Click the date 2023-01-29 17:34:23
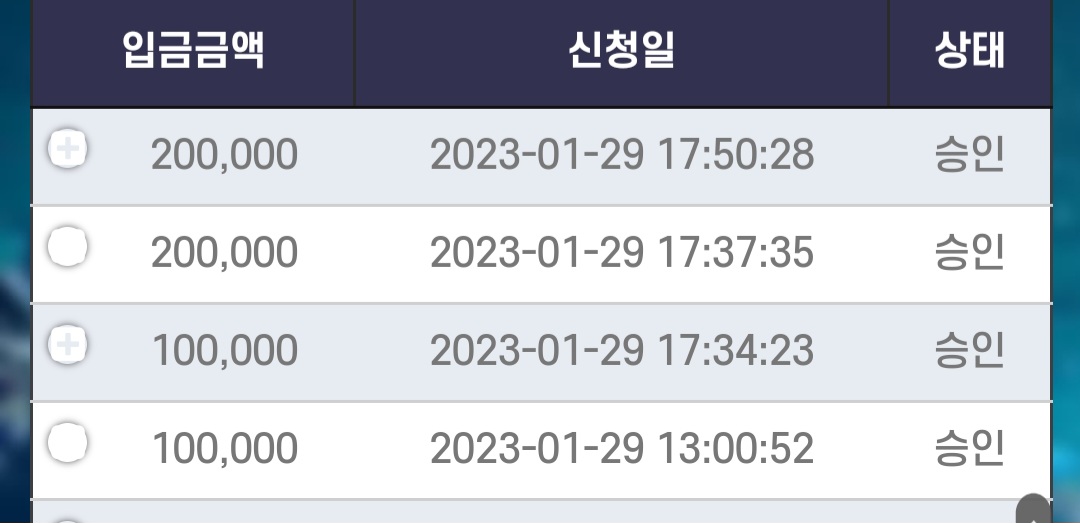Viewport: 1080px width, 523px height. click(x=622, y=350)
